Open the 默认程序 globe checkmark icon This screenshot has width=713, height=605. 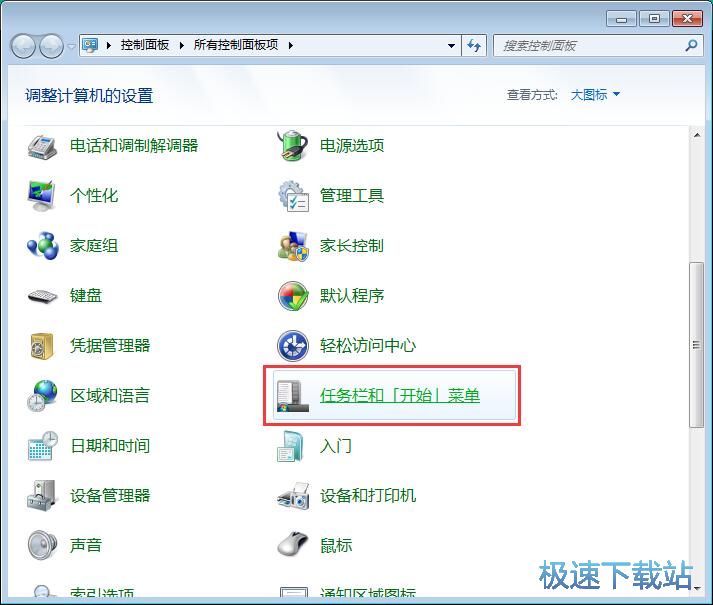click(293, 296)
